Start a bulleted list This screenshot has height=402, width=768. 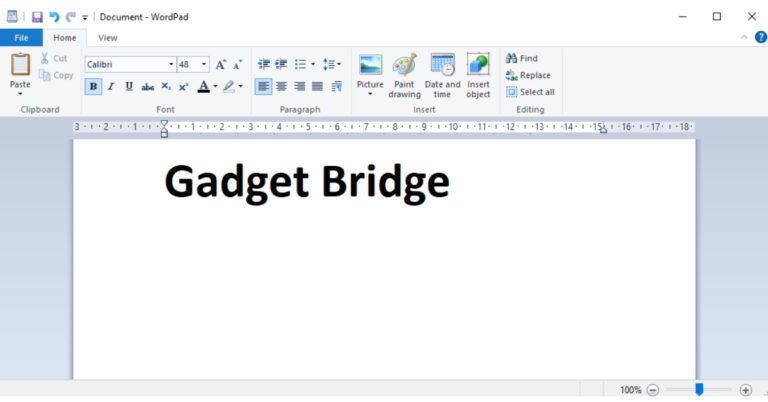[300, 64]
